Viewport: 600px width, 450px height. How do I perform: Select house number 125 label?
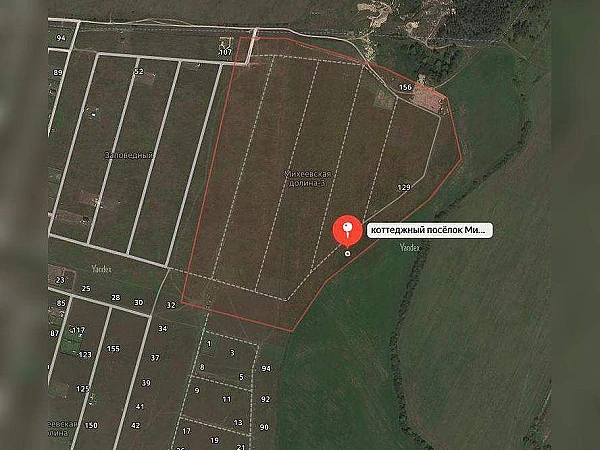coord(83,389)
